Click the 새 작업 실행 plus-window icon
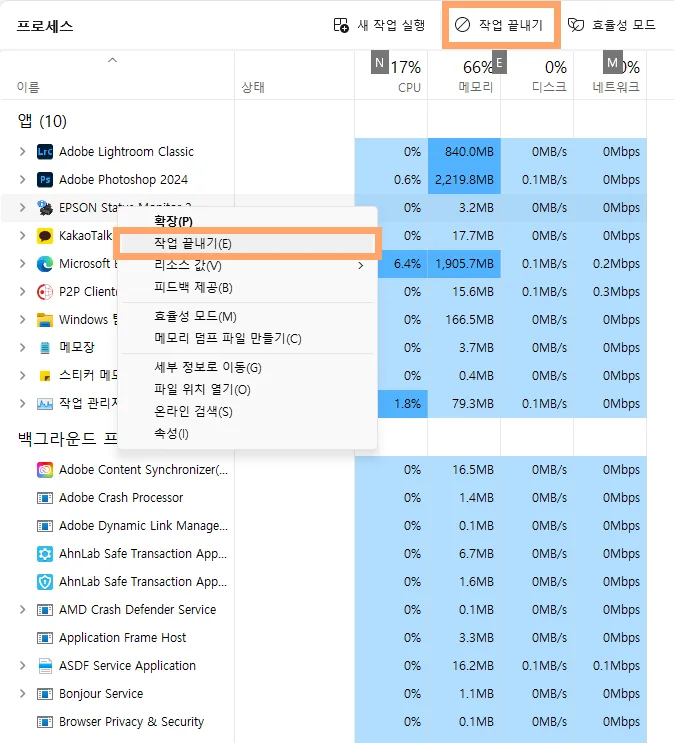The height and width of the screenshot is (743, 674). pos(341,25)
